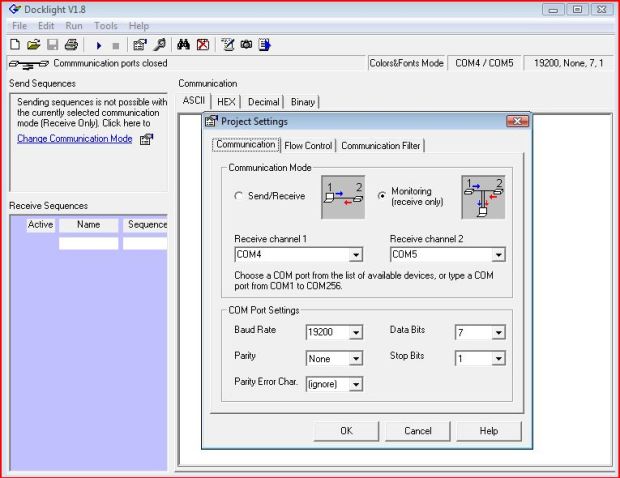Viewport: 620px width, 478px height.
Task: Click the Name column header
Action: coord(89,225)
